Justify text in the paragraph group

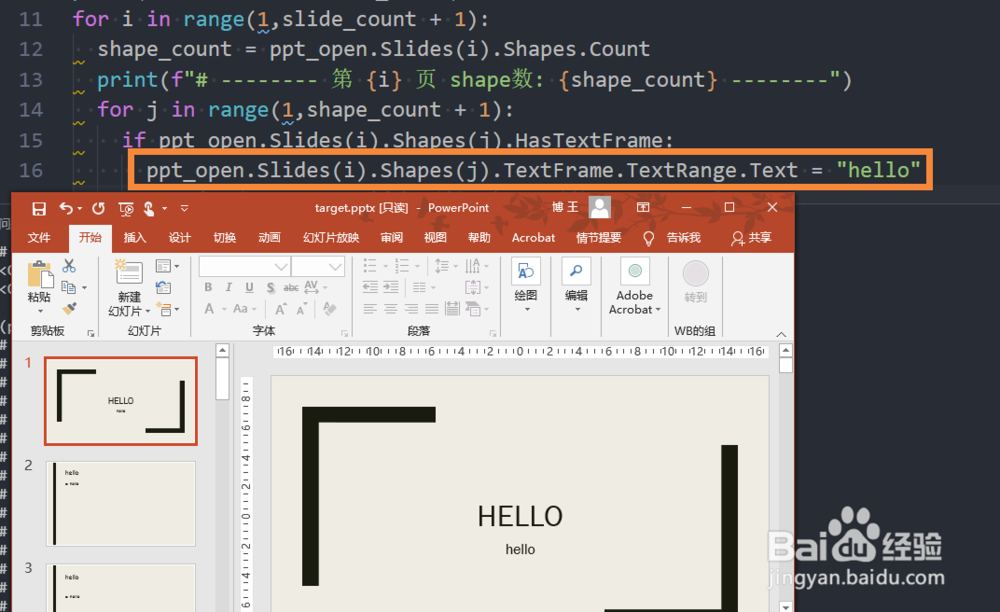(432, 309)
